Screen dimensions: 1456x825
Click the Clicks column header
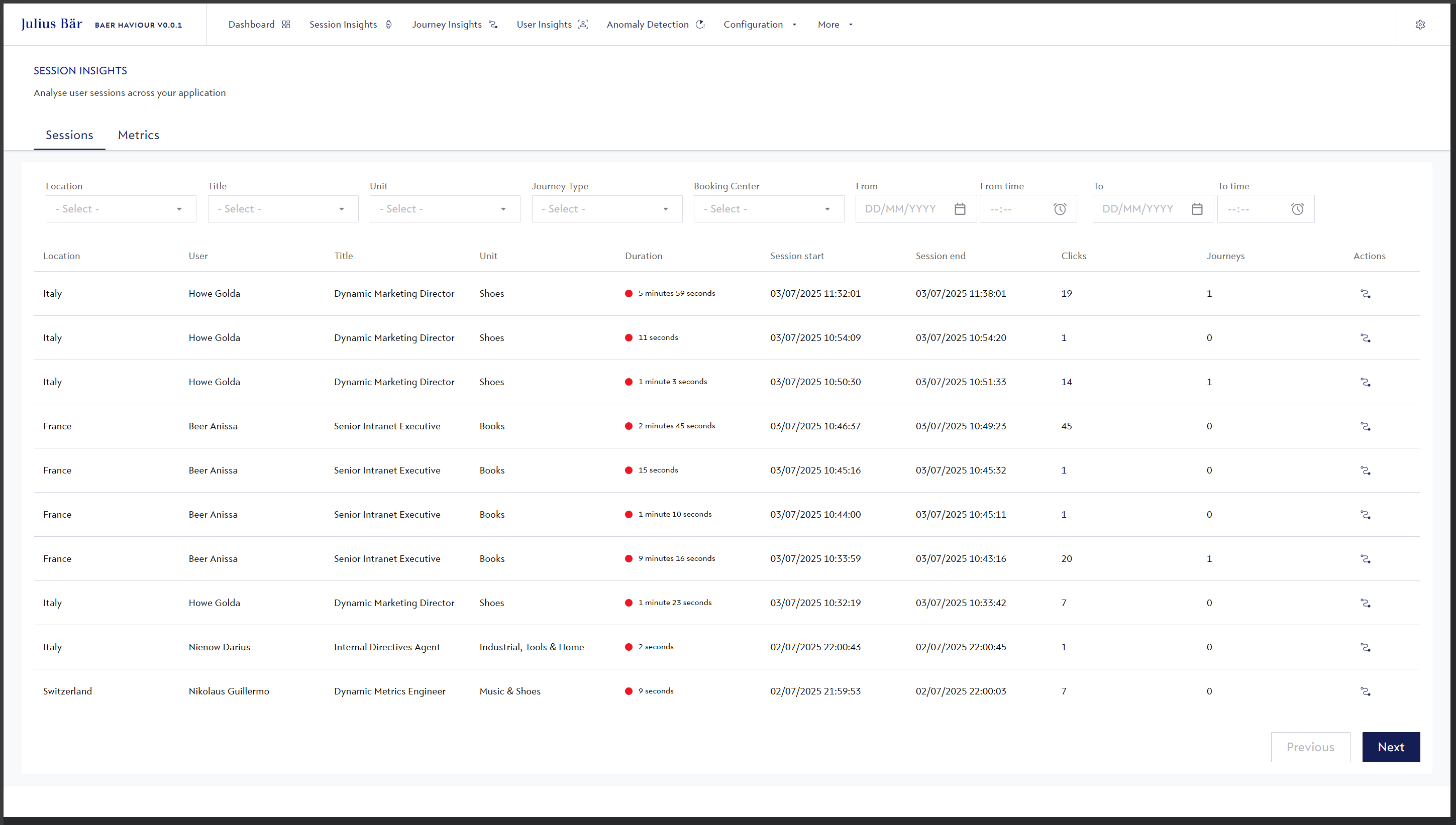(x=1074, y=256)
